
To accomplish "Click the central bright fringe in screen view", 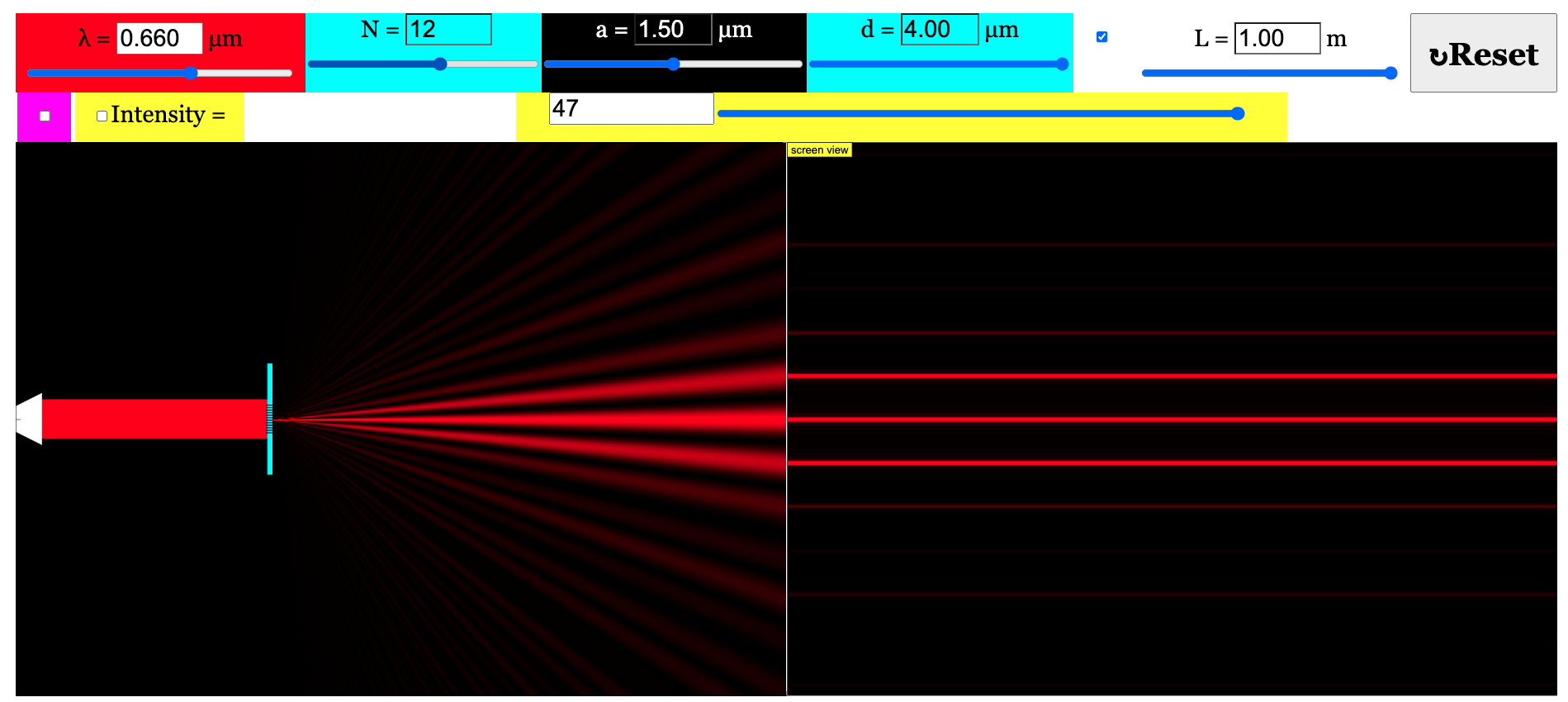I will click(x=1171, y=420).
